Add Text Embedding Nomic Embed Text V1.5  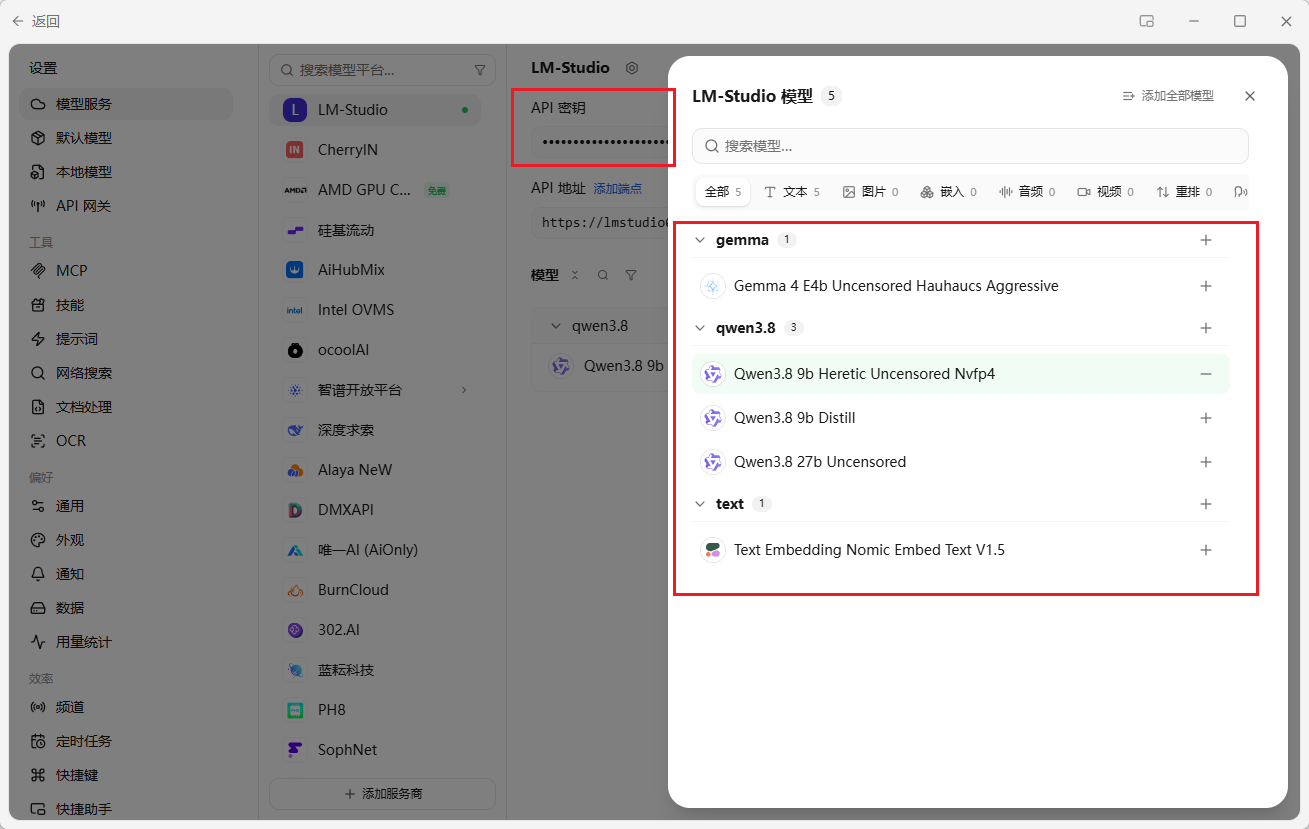click(x=1206, y=550)
